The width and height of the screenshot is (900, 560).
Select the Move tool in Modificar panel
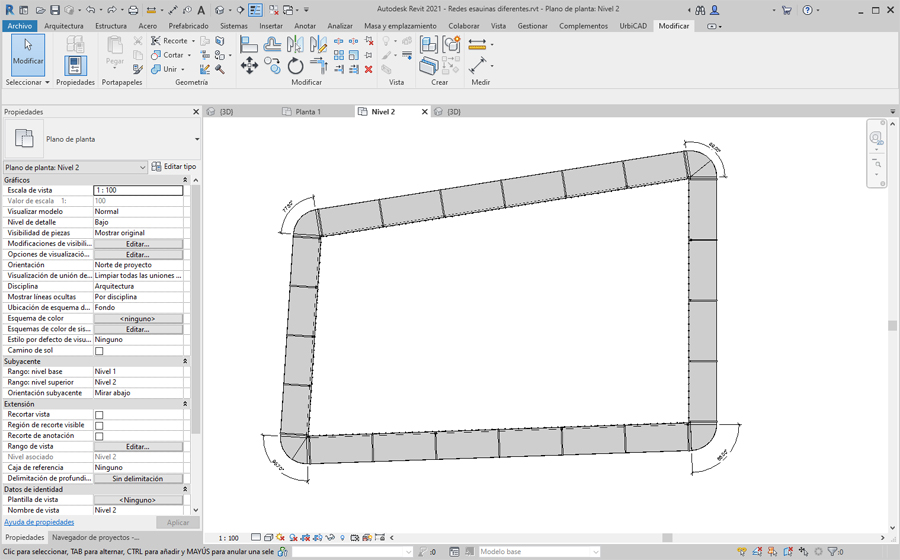pyautogui.click(x=249, y=66)
